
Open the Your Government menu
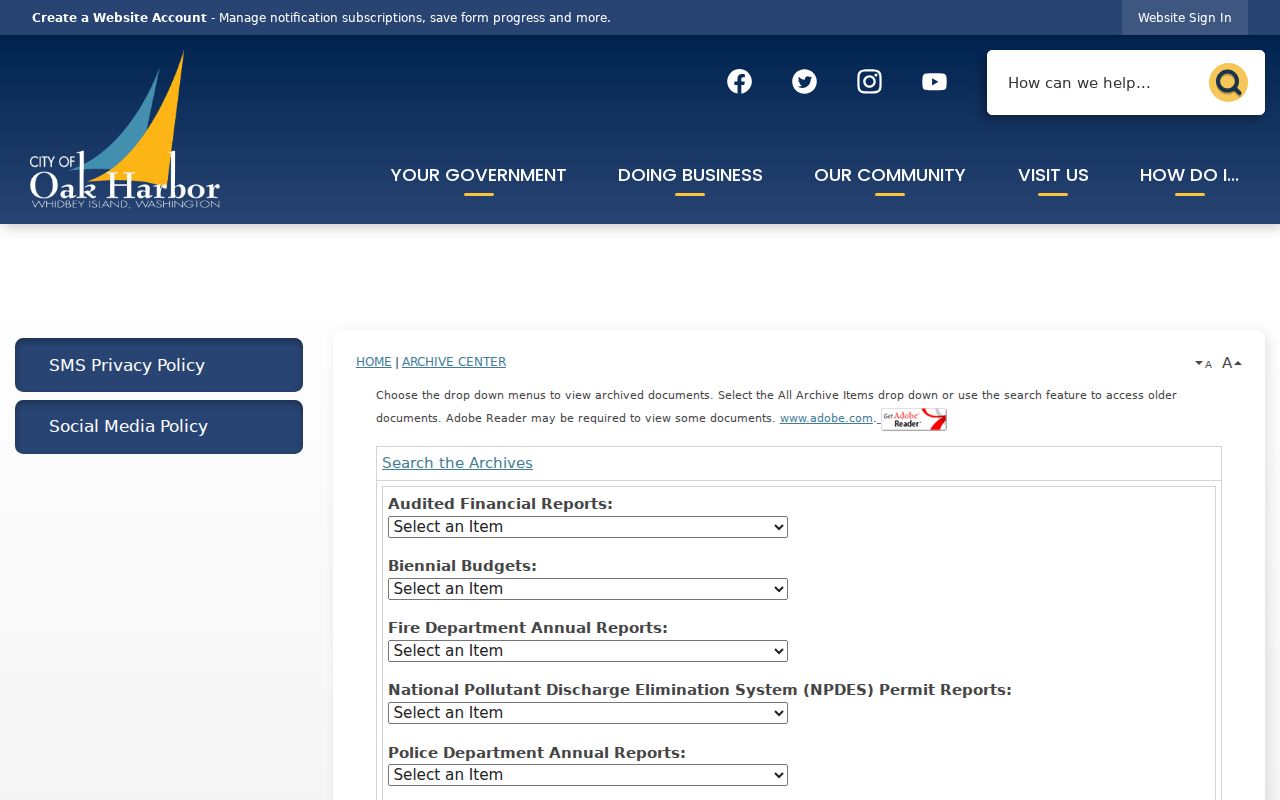pos(478,175)
